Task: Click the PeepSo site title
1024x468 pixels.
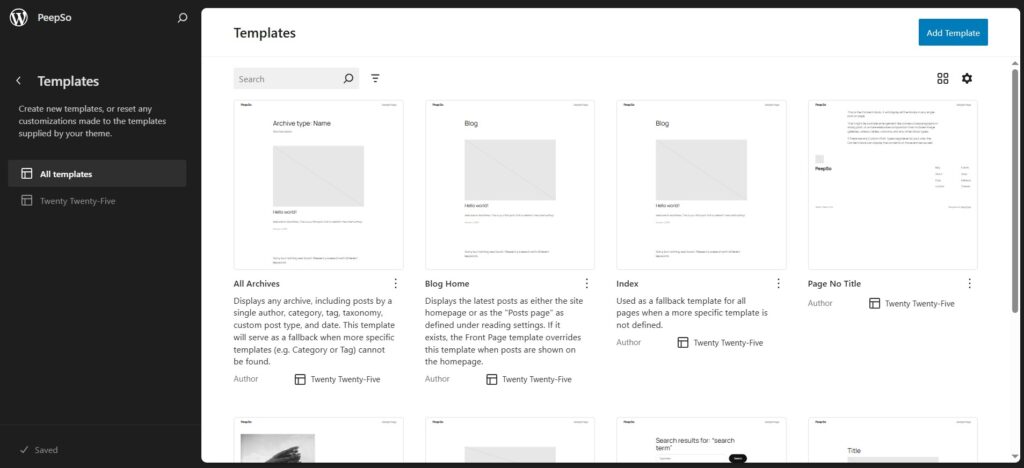Action: (x=54, y=18)
